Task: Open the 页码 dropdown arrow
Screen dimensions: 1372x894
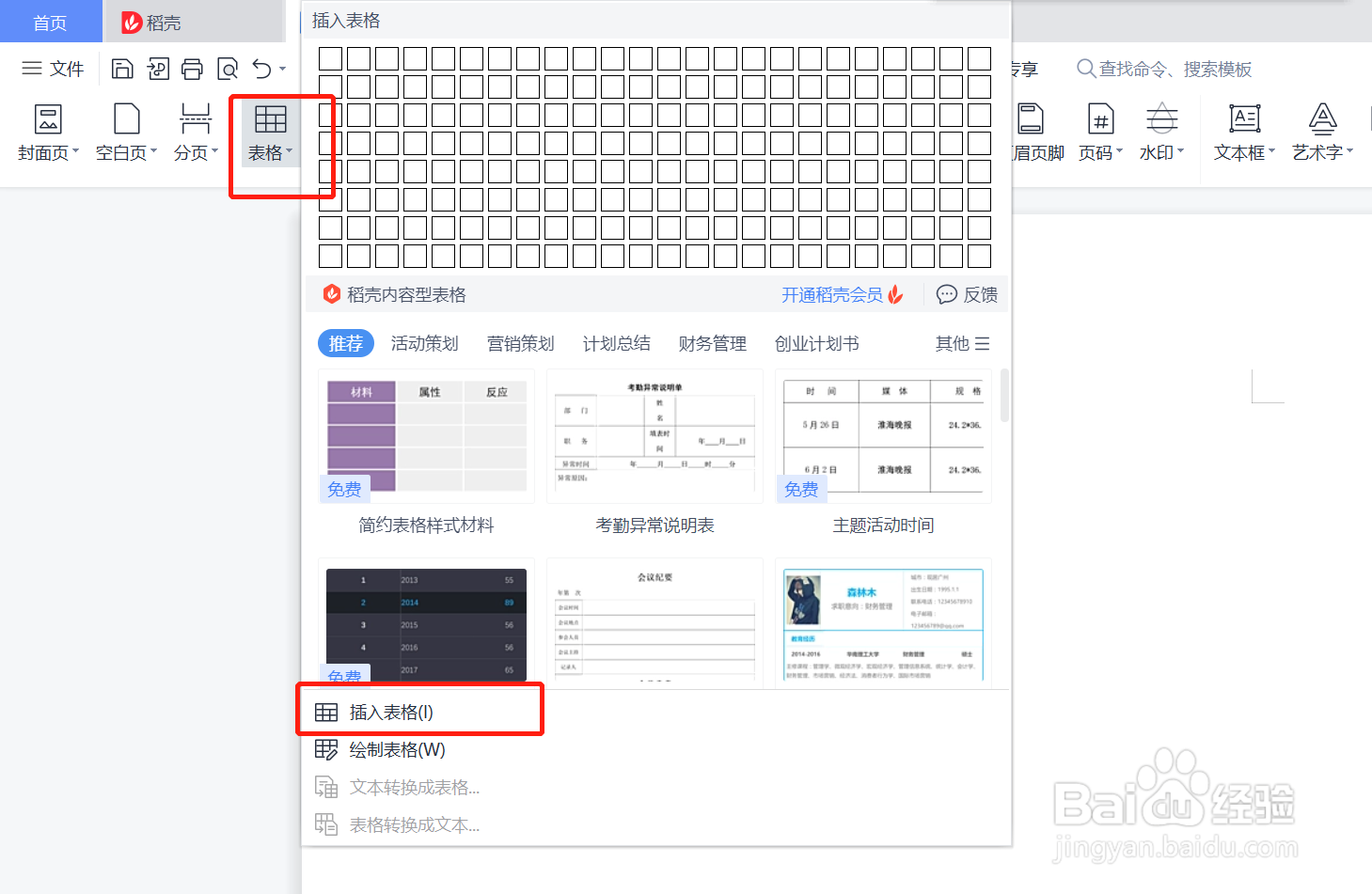Action: tap(1119, 151)
